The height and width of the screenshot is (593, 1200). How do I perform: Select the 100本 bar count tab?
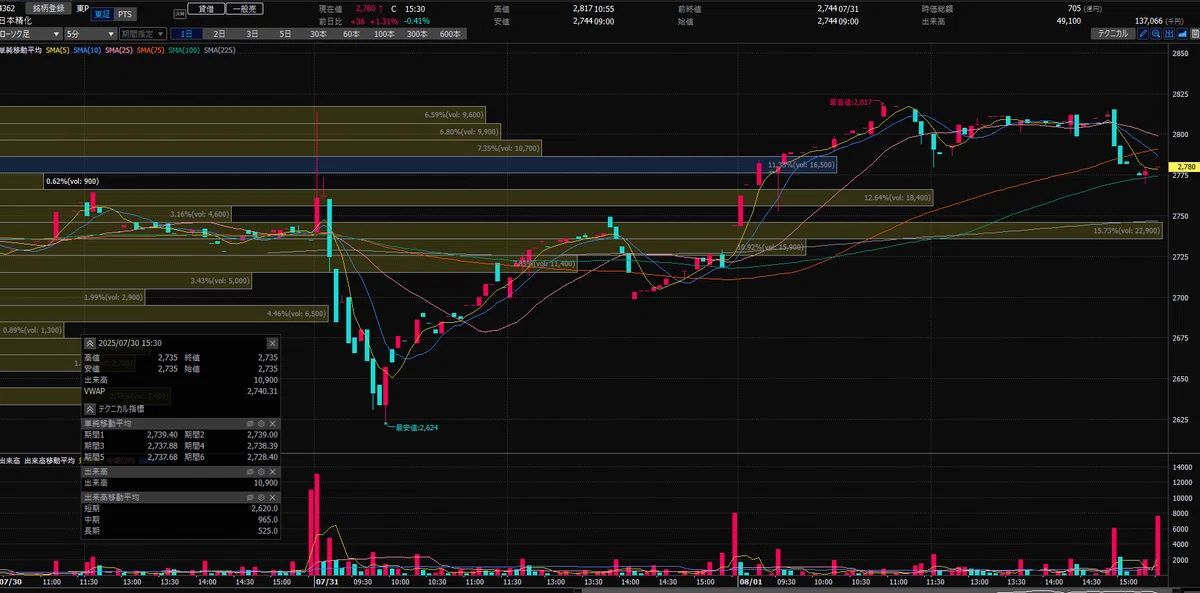coord(384,34)
